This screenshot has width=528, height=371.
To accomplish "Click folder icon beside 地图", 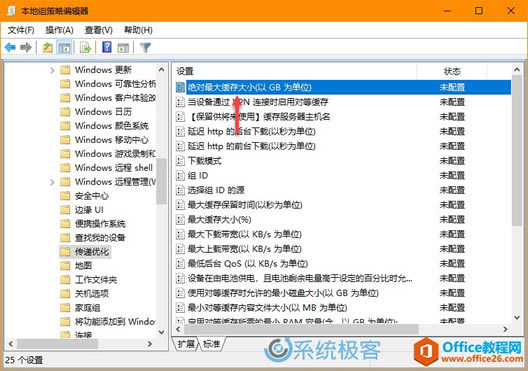I will pyautogui.click(x=65, y=266).
